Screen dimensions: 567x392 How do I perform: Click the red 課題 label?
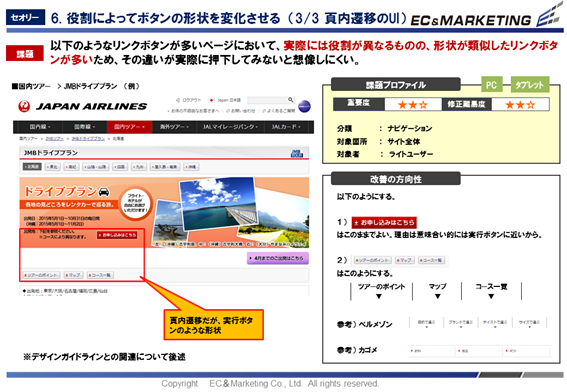click(x=25, y=54)
